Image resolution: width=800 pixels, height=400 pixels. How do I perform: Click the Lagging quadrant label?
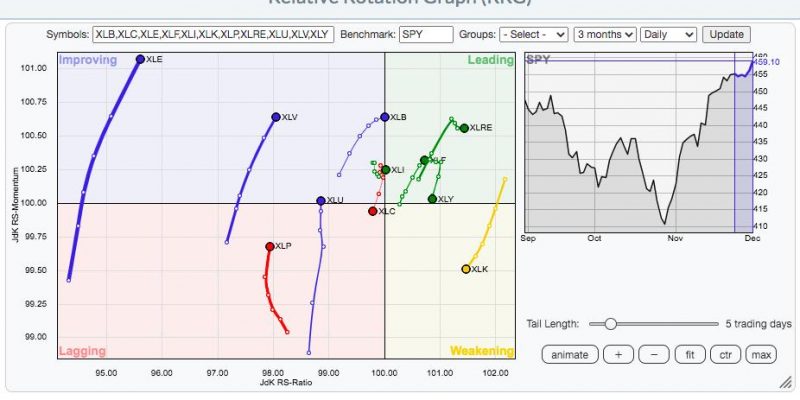[82, 351]
